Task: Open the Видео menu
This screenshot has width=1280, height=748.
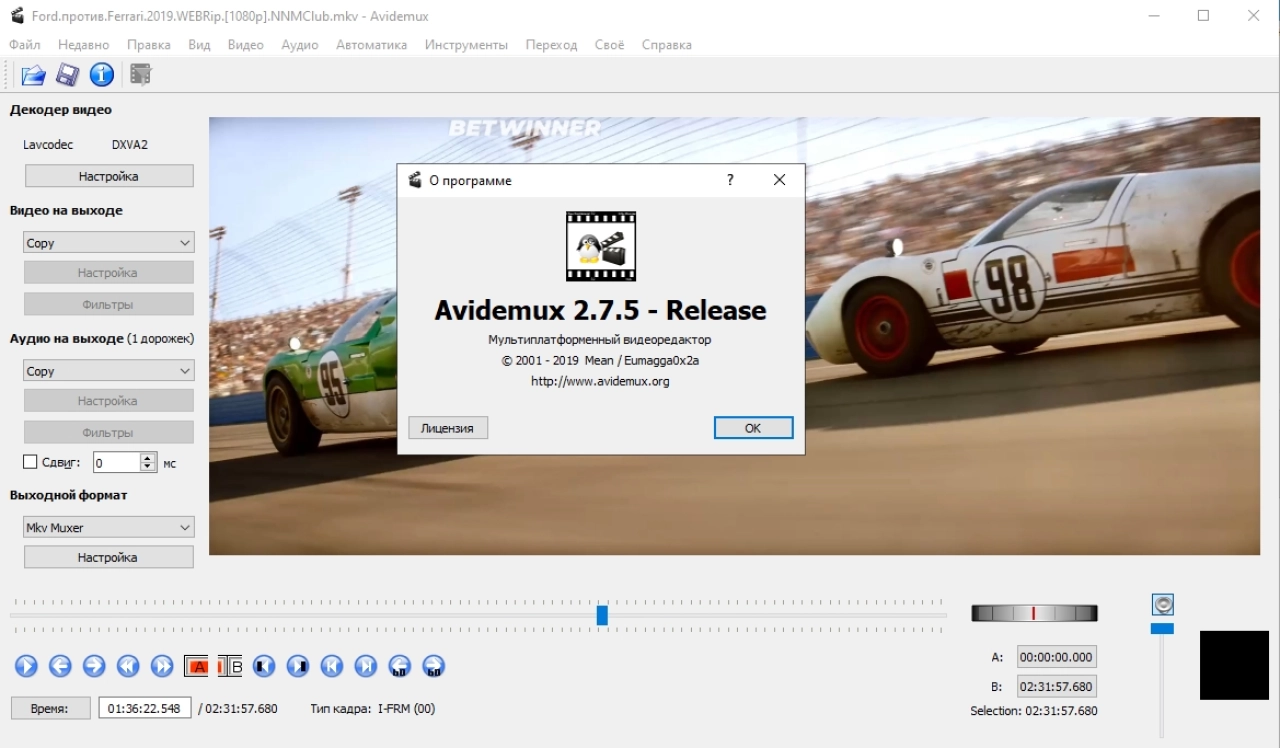Action: [246, 45]
